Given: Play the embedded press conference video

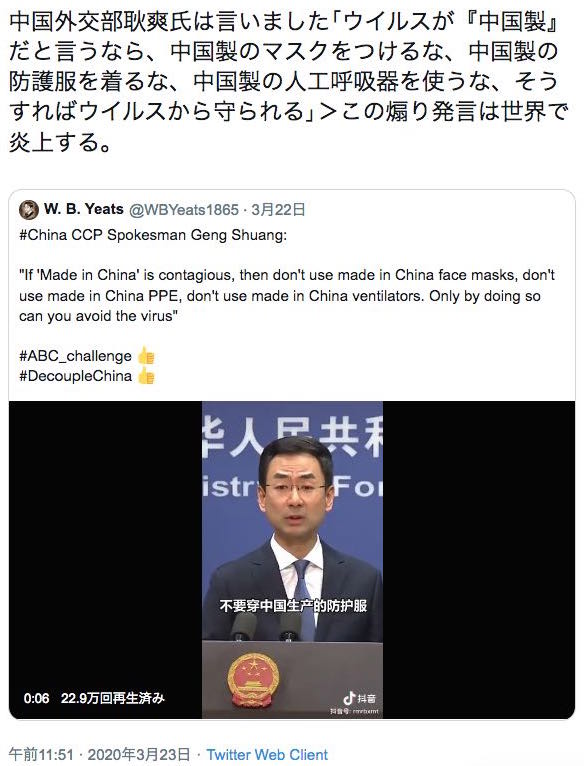Looking at the screenshot, I should [292, 560].
